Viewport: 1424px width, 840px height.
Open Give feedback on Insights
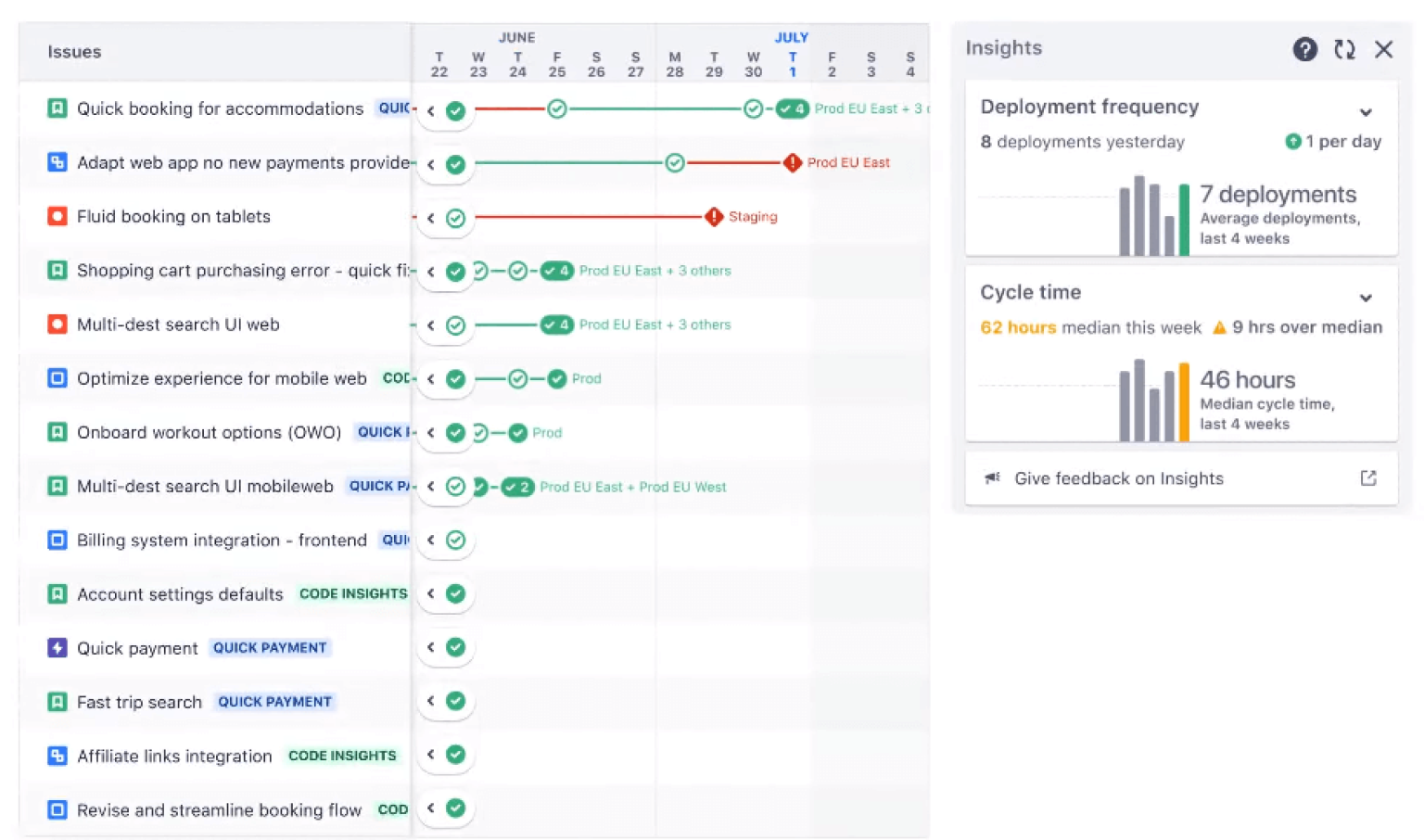tap(1118, 478)
